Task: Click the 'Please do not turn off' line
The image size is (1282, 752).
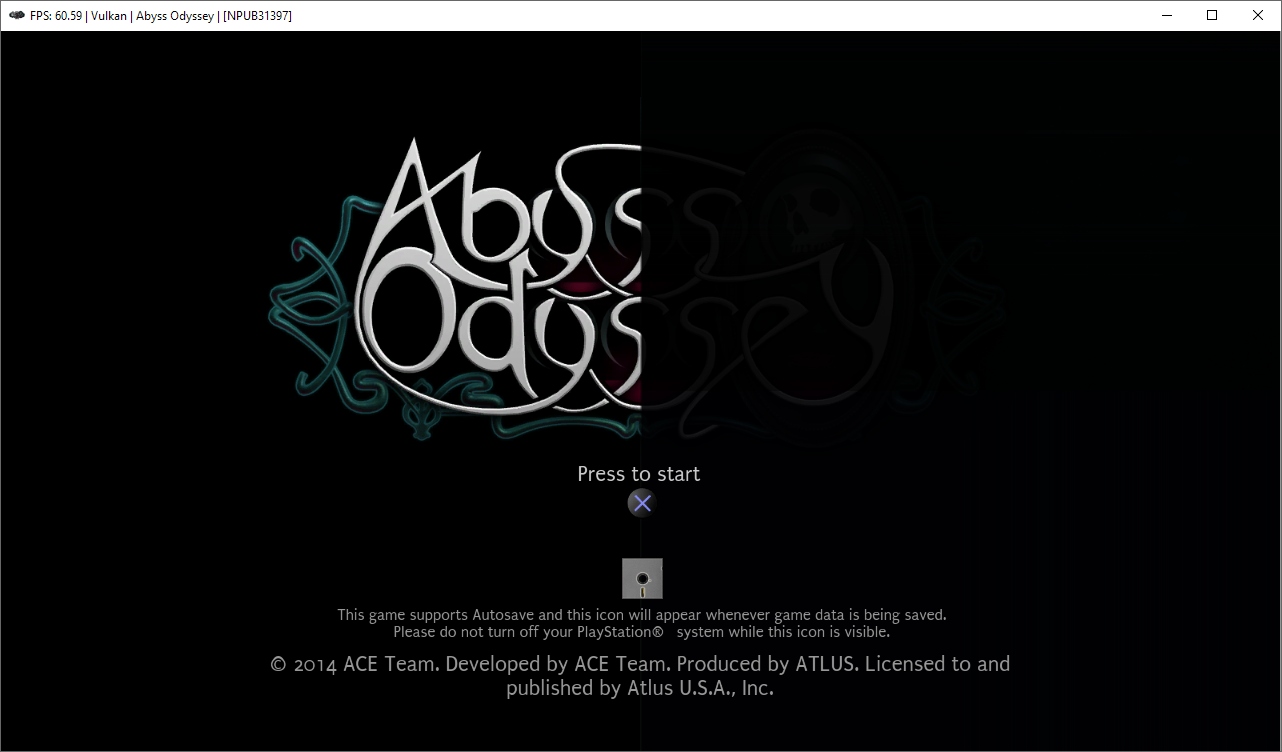Action: pos(641,632)
